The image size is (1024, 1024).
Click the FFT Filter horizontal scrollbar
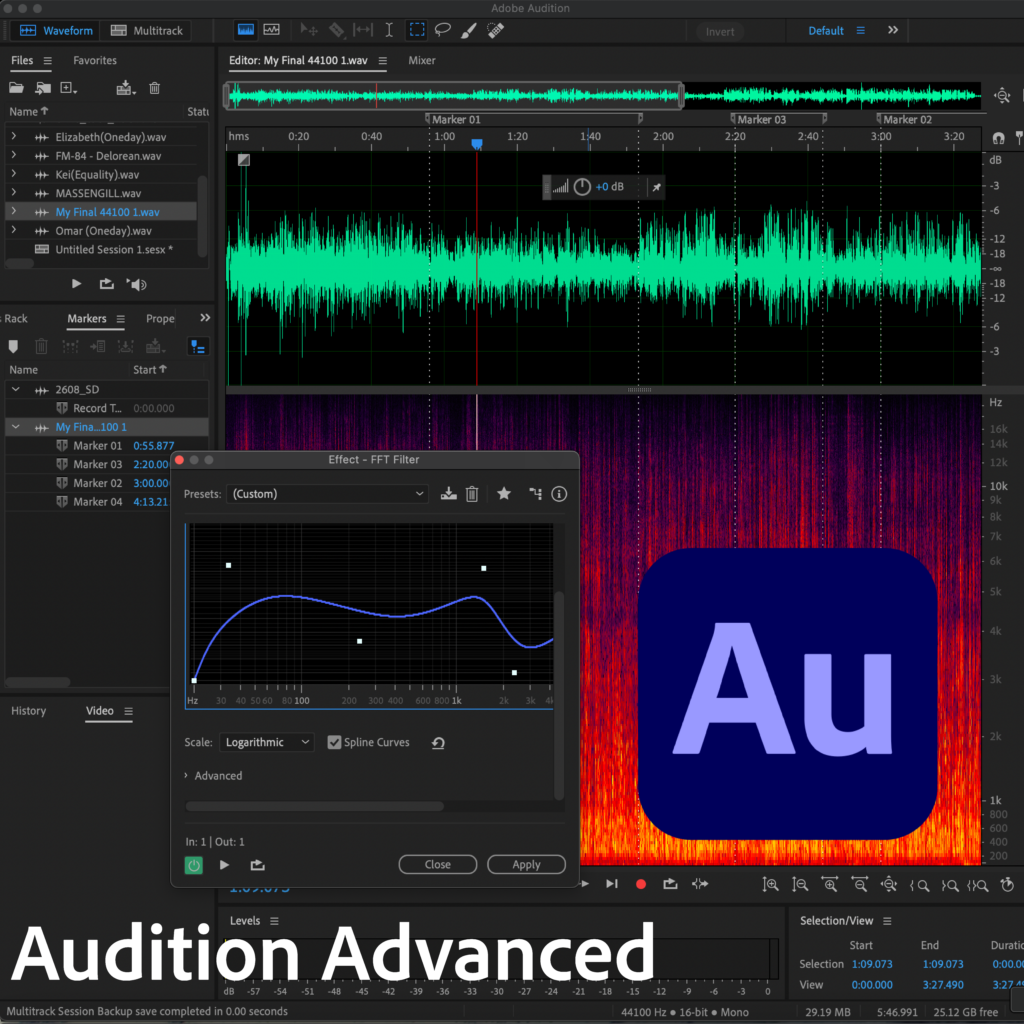[x=315, y=807]
